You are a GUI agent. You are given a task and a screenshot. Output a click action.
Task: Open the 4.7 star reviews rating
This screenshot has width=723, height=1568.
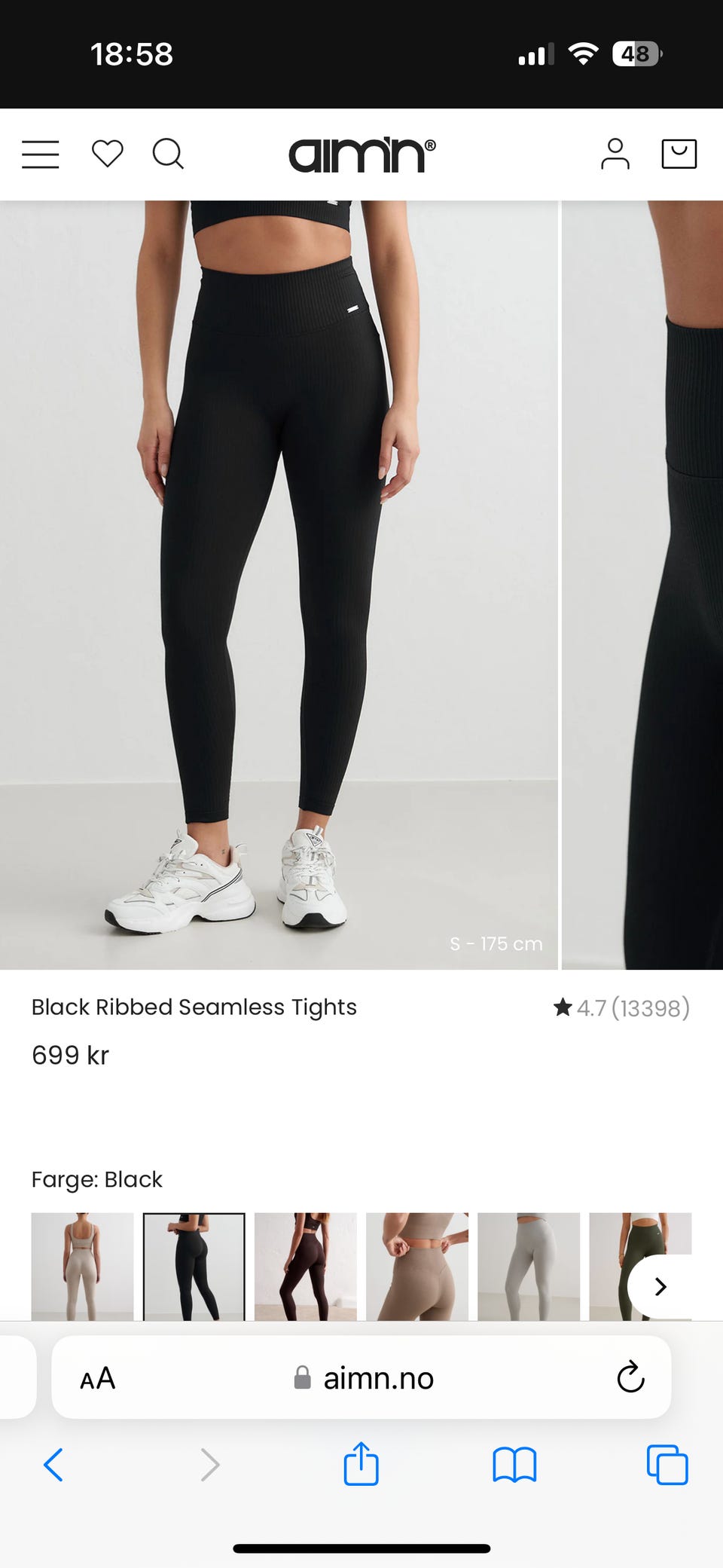[621, 1007]
